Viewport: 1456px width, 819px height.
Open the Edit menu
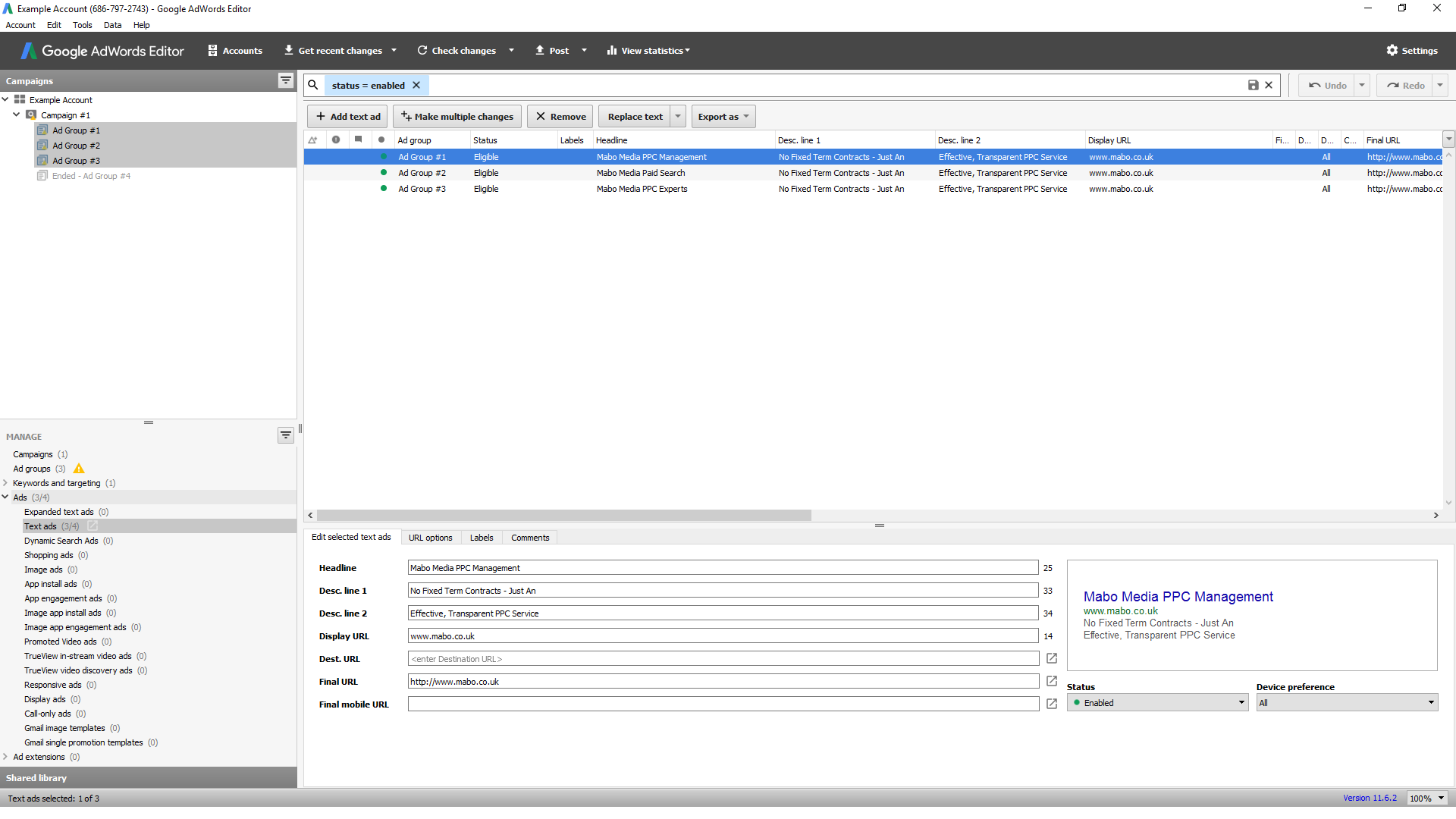54,25
